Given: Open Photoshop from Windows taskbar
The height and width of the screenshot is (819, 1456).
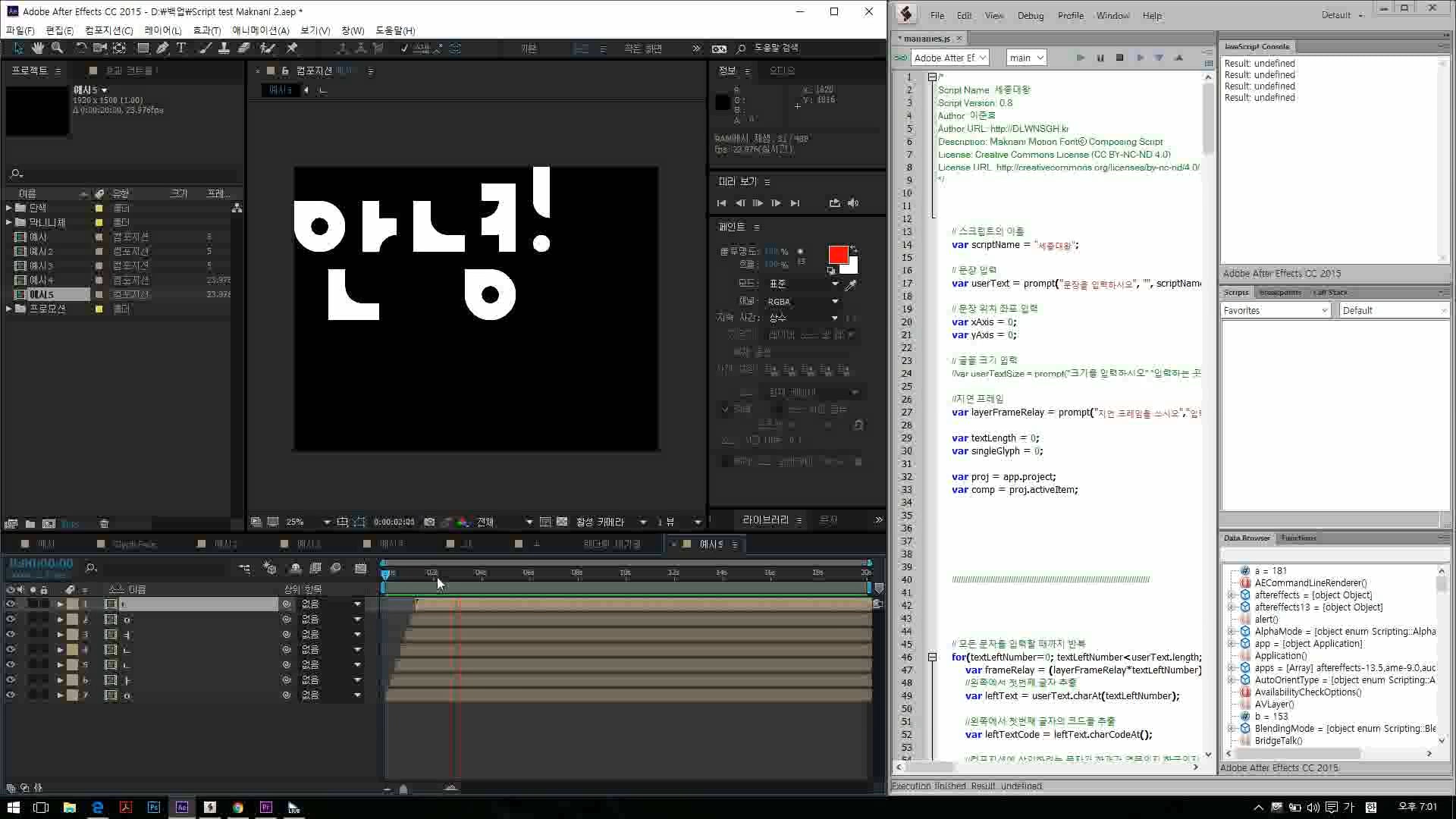Looking at the screenshot, I should (154, 808).
